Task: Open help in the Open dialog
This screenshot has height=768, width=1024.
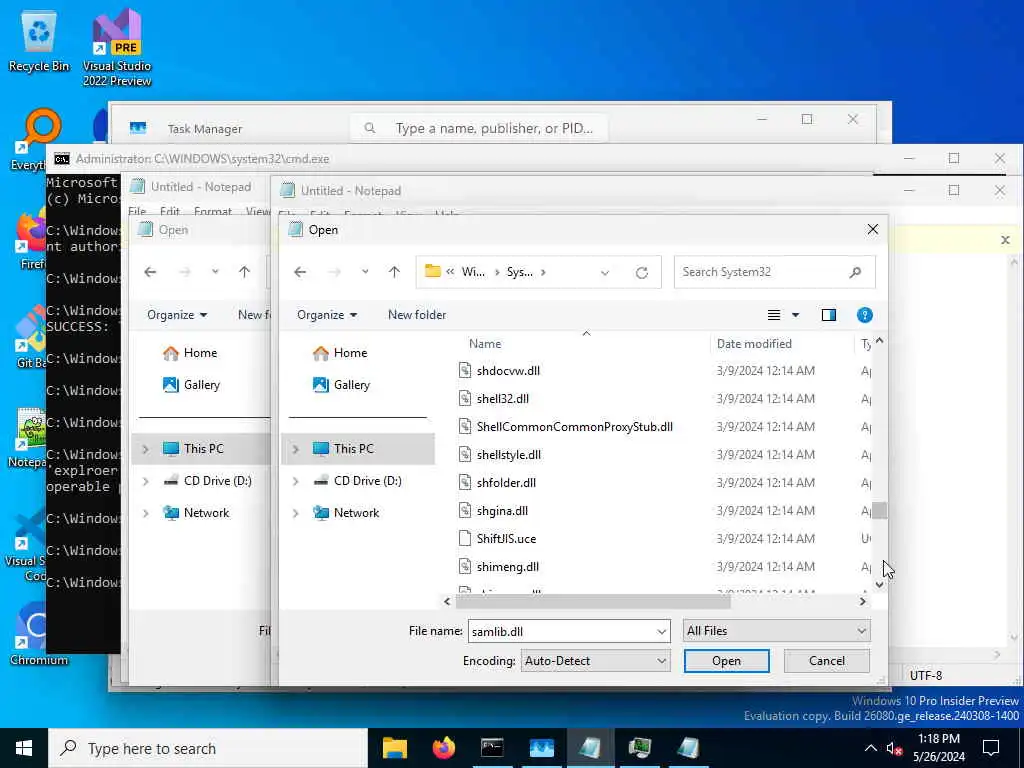Action: (864, 315)
